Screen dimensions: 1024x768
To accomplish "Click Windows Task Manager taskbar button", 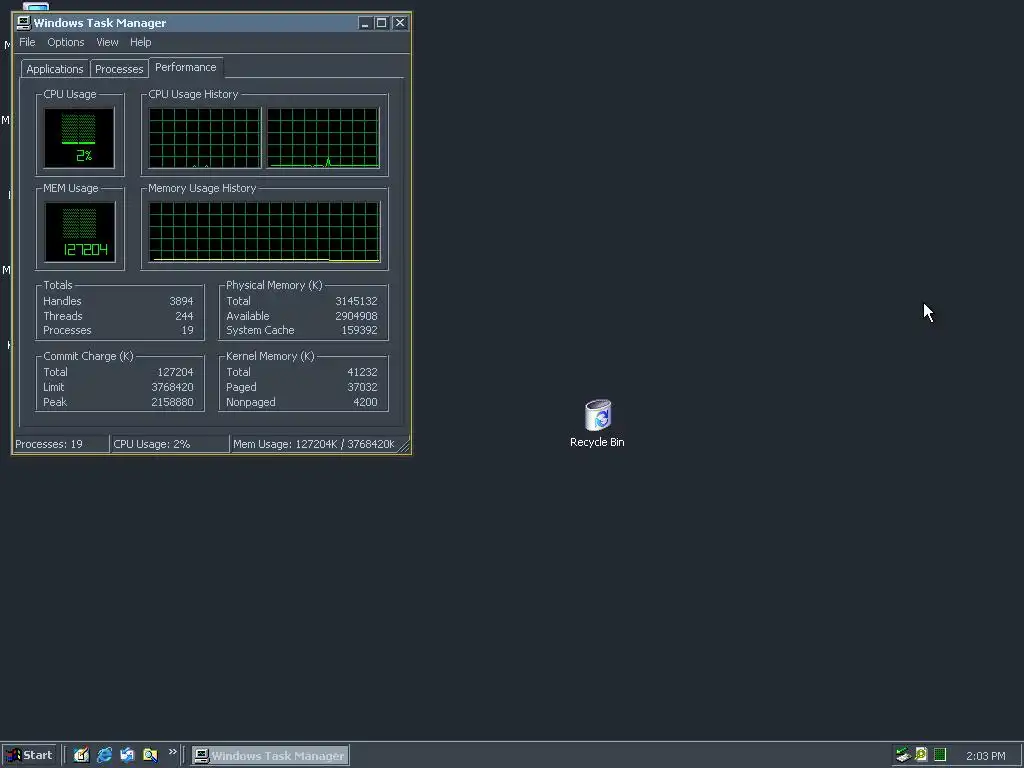I will point(270,756).
